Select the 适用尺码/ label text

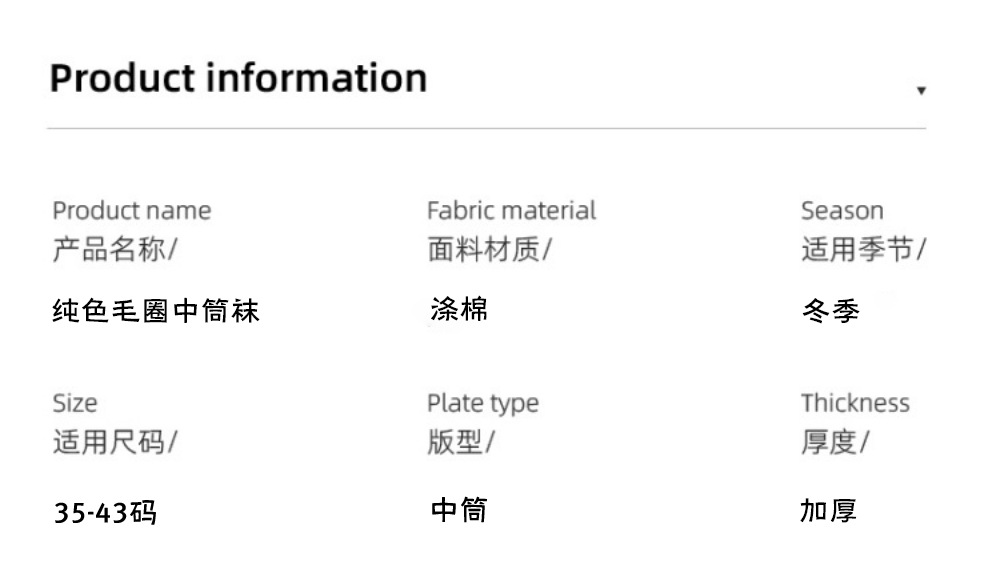coord(114,442)
